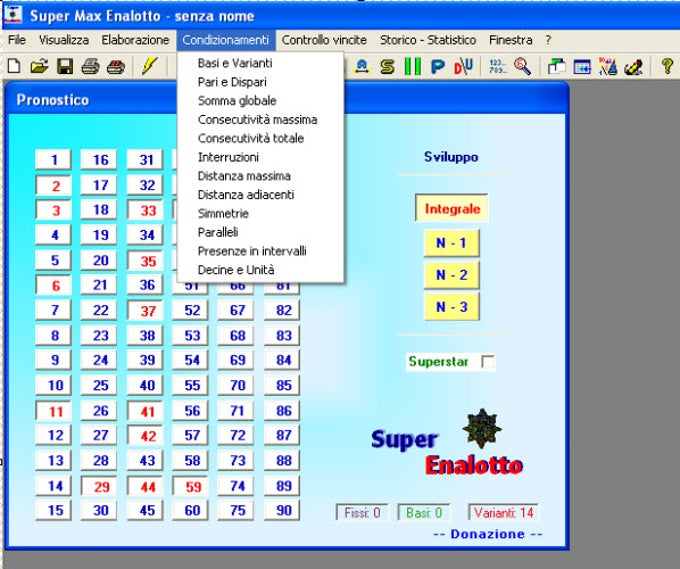Click the N - 1 button

[x=451, y=243]
